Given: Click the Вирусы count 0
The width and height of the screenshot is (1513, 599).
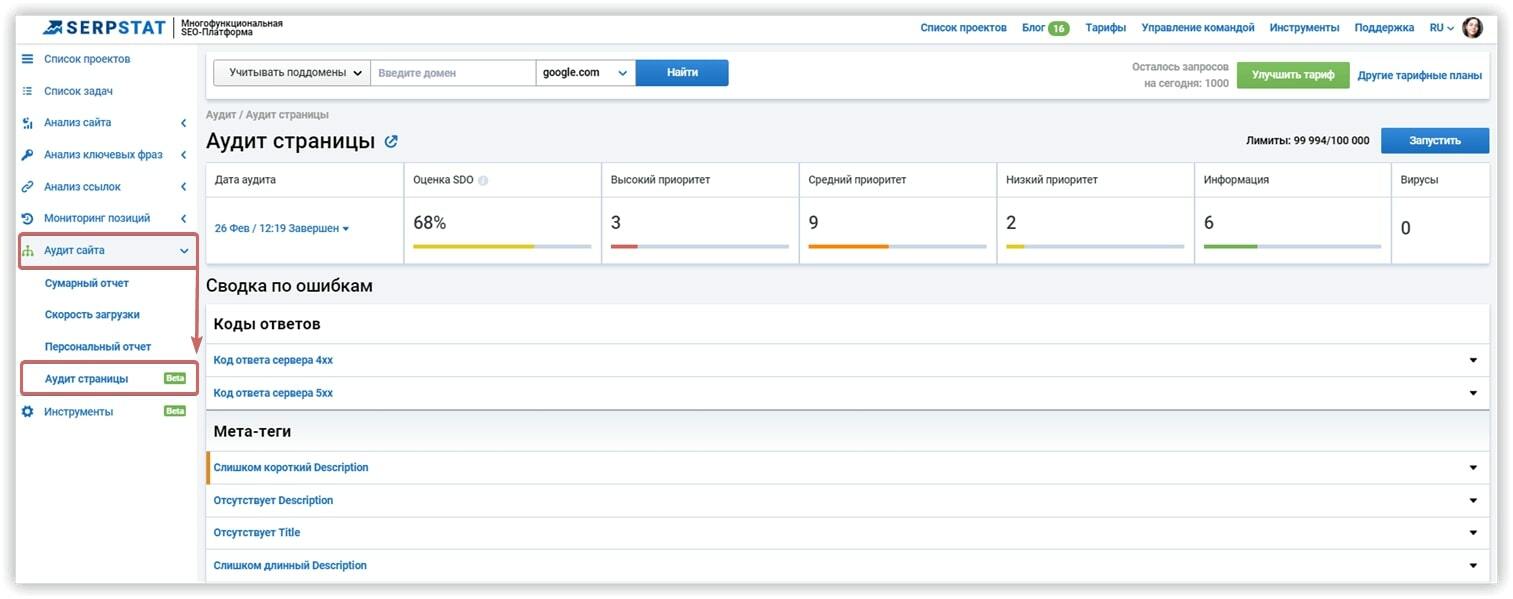Looking at the screenshot, I should pos(1405,228).
